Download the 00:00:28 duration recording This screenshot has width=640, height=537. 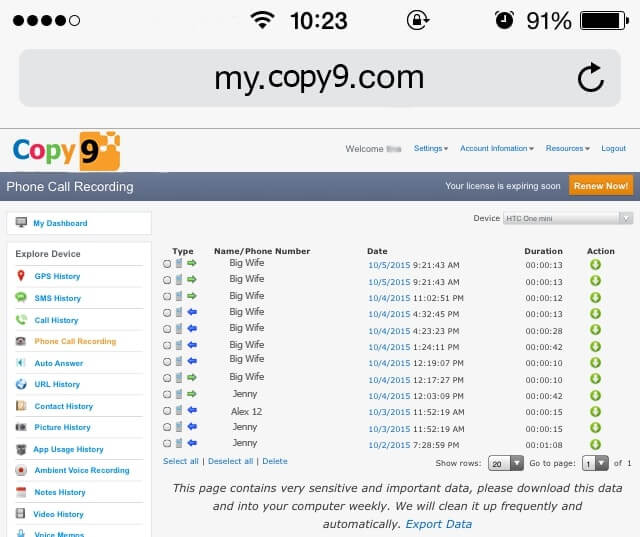(x=596, y=330)
